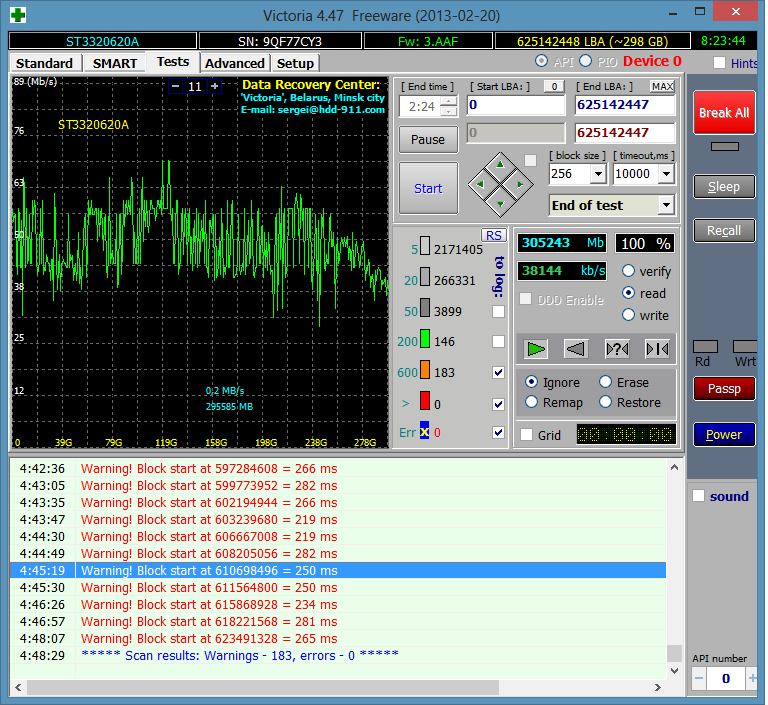Screen dimensions: 768x705
Task: Click the graph zoom plus icon
Action: [x=214, y=87]
